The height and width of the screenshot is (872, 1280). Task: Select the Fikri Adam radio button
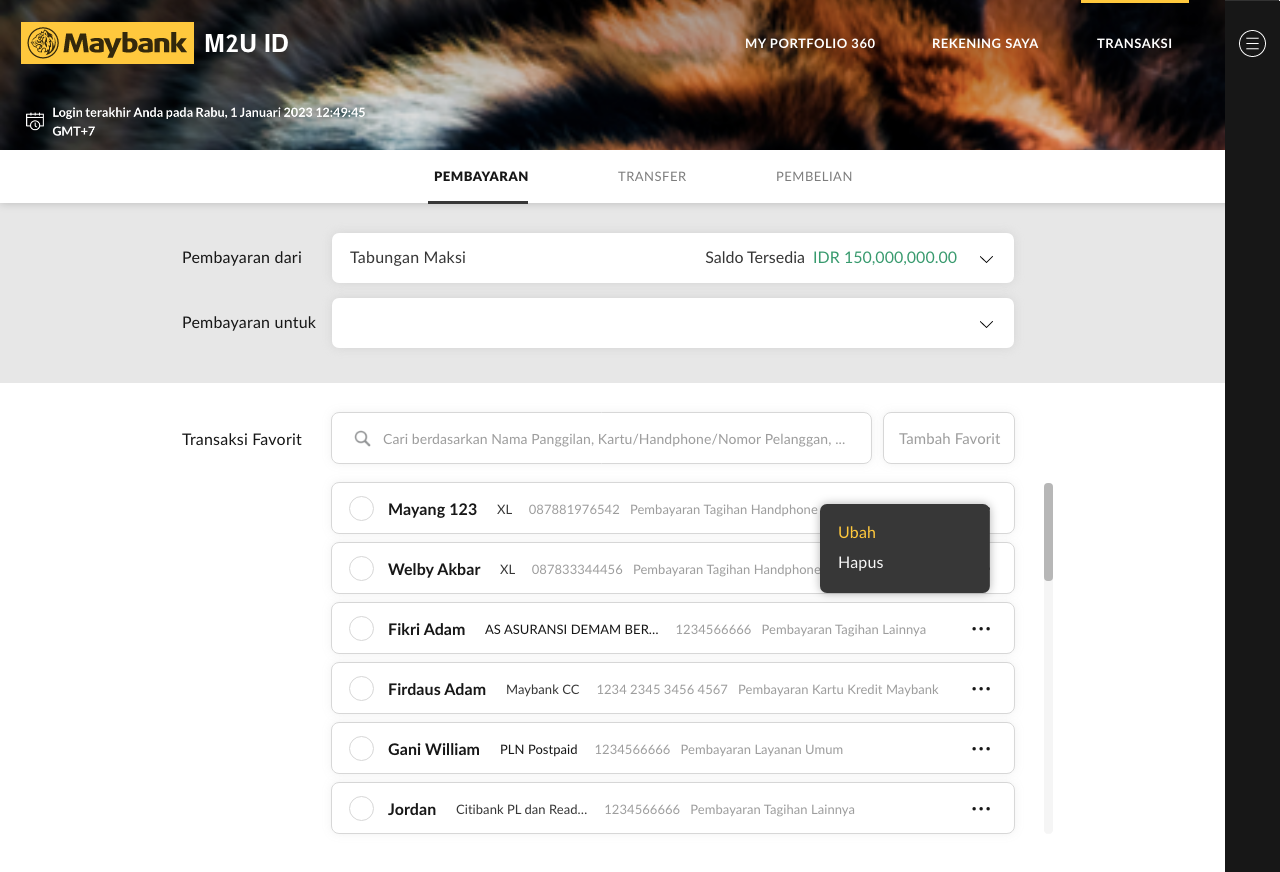(361, 629)
